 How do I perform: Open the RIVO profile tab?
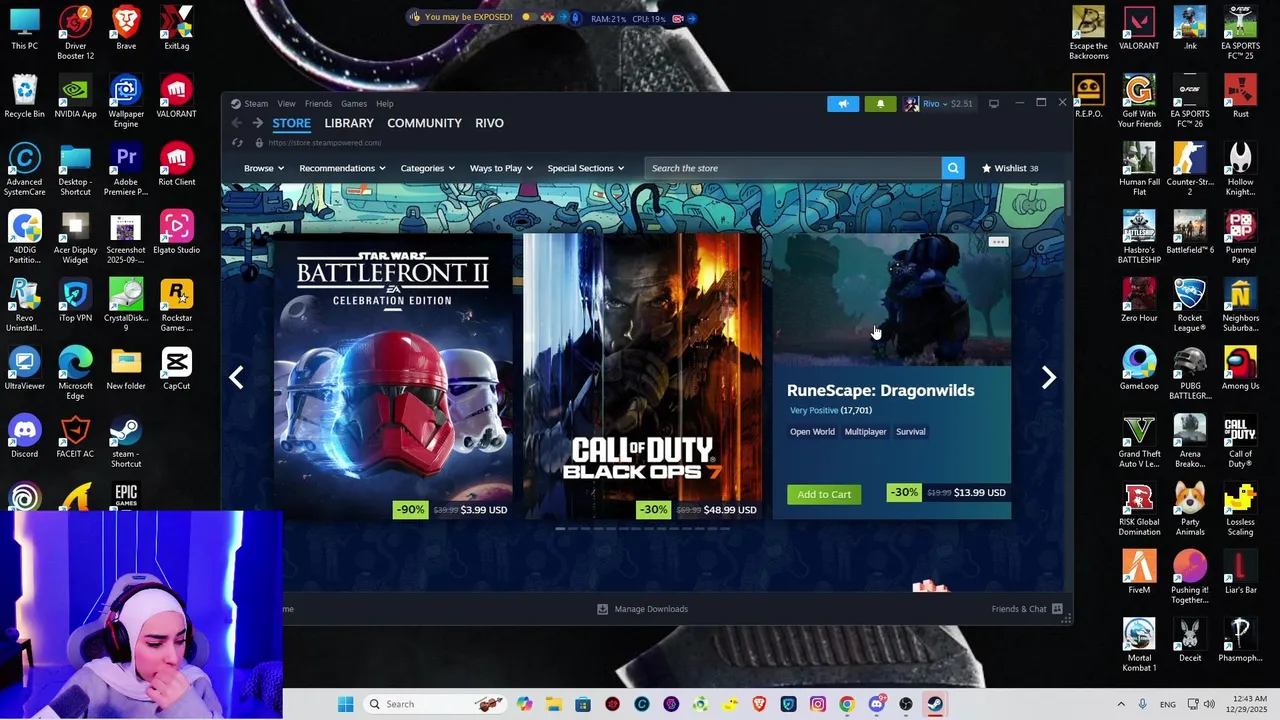[x=489, y=123]
